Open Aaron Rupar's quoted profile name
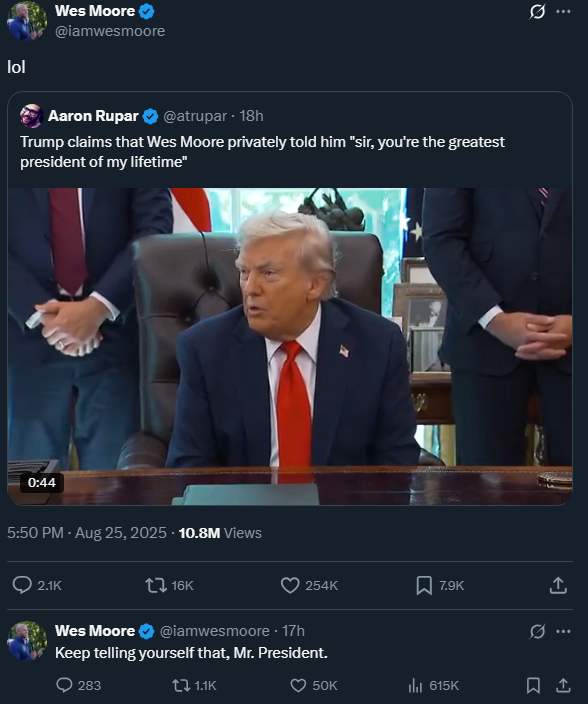This screenshot has height=704, width=588. click(93, 116)
